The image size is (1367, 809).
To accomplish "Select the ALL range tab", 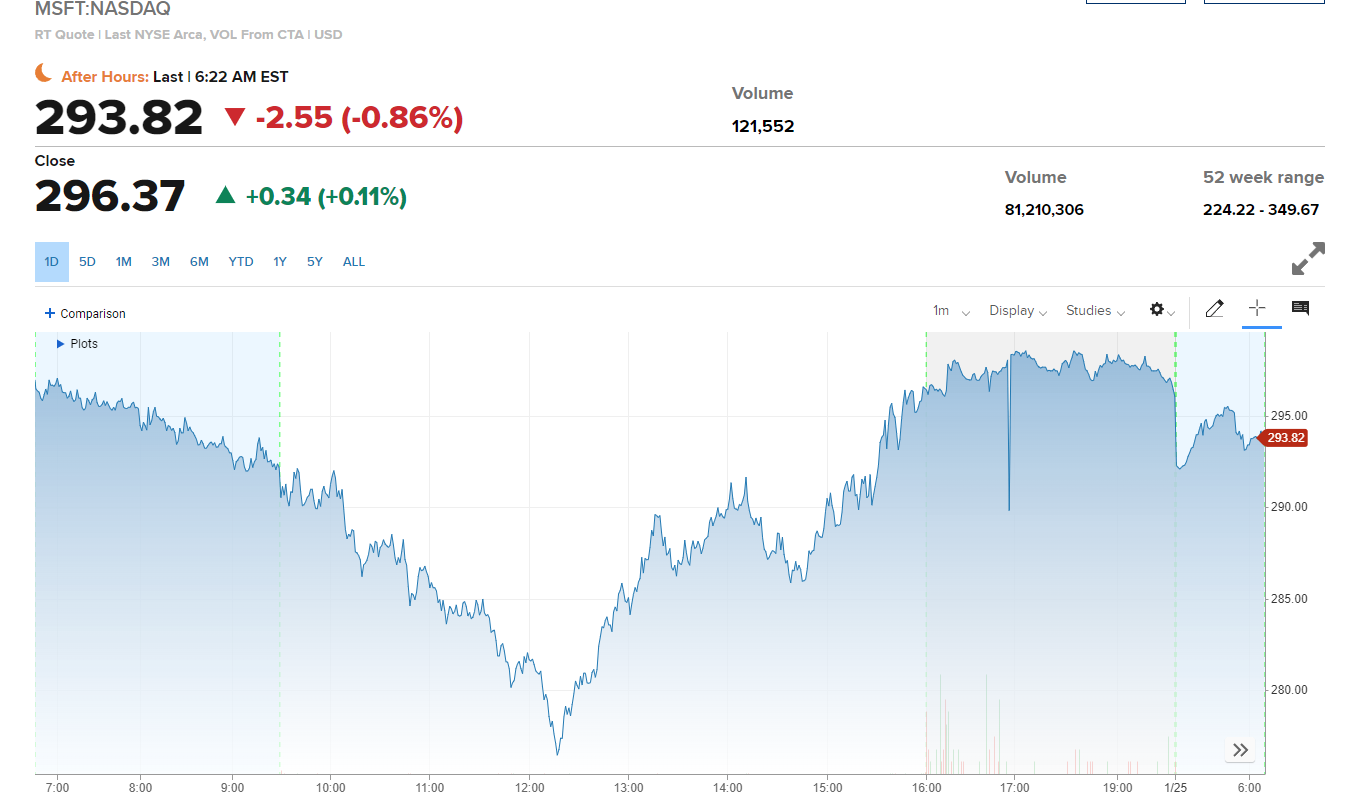I will coord(354,262).
